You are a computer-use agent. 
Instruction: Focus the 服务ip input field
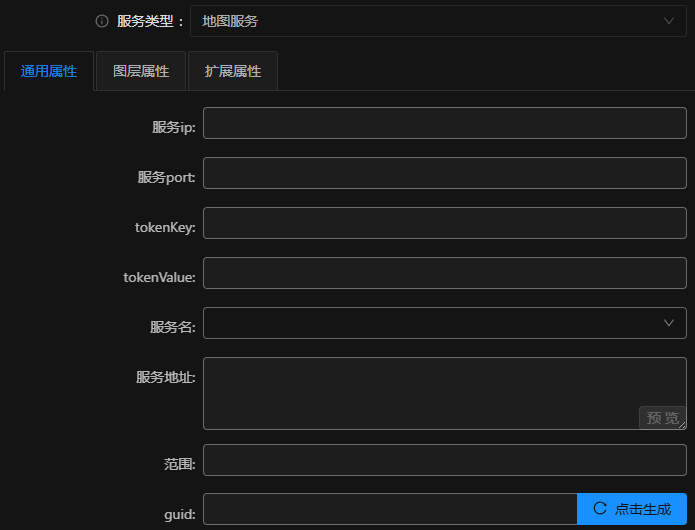(x=445, y=123)
